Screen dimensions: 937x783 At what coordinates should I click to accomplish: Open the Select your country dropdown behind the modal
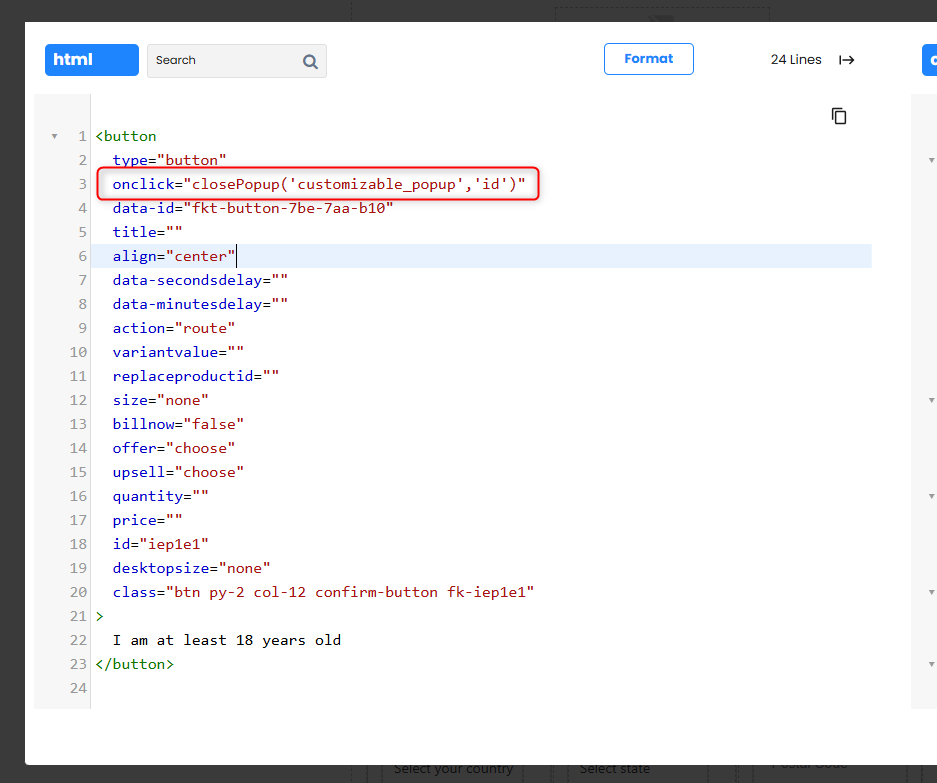(x=453, y=770)
